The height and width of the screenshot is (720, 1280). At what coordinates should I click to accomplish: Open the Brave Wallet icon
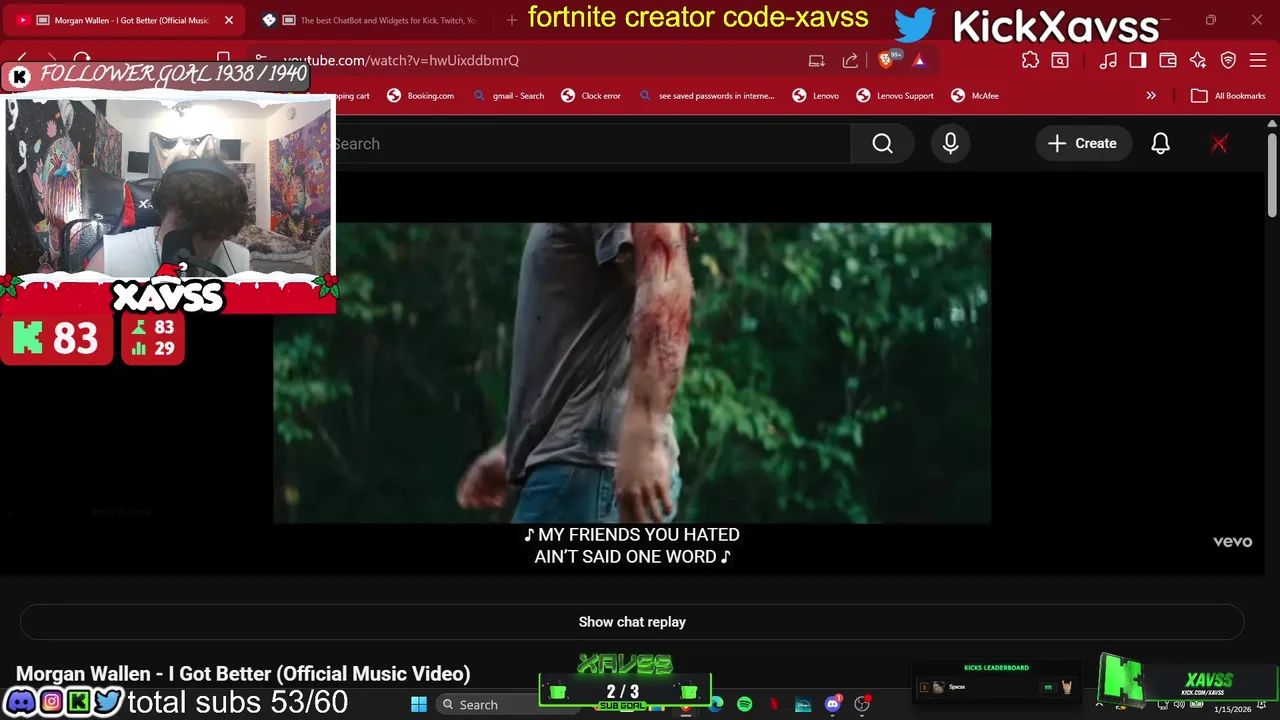click(1168, 60)
